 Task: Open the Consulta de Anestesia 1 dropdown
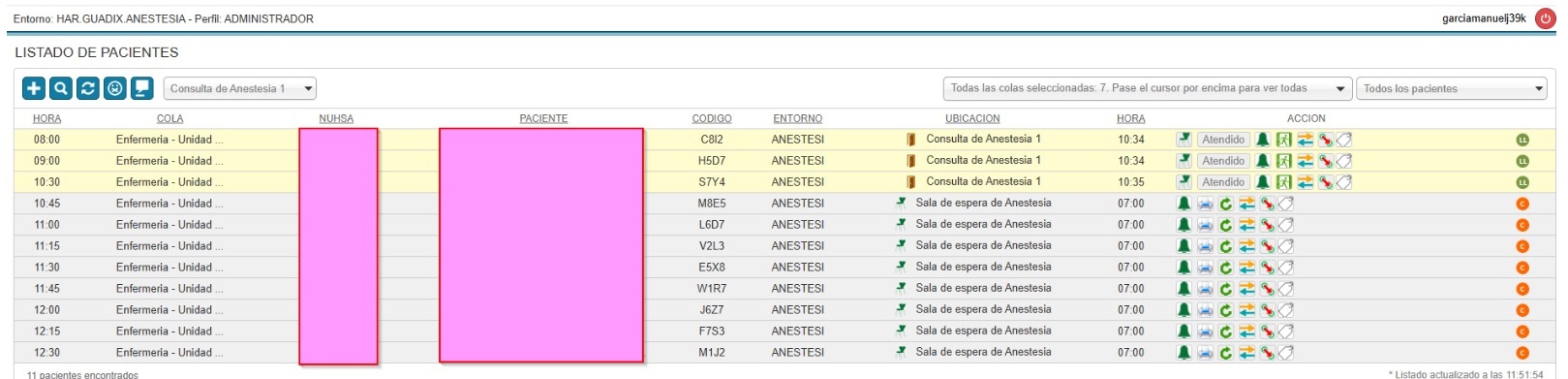pos(240,88)
